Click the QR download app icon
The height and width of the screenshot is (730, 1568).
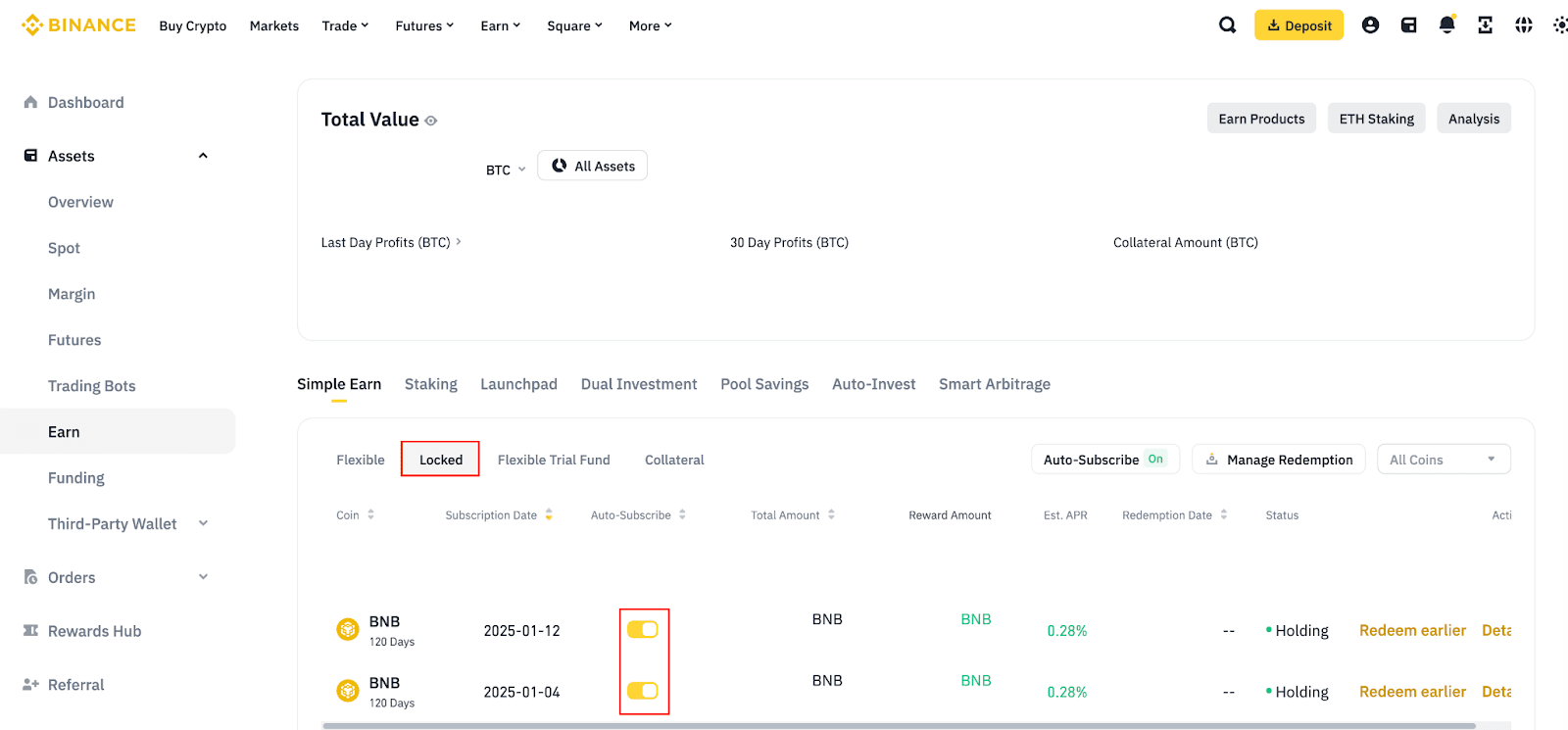pyautogui.click(x=1485, y=25)
